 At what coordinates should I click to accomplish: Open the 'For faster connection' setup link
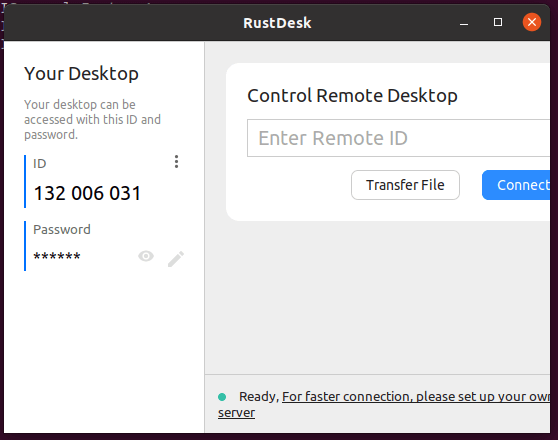pos(416,397)
